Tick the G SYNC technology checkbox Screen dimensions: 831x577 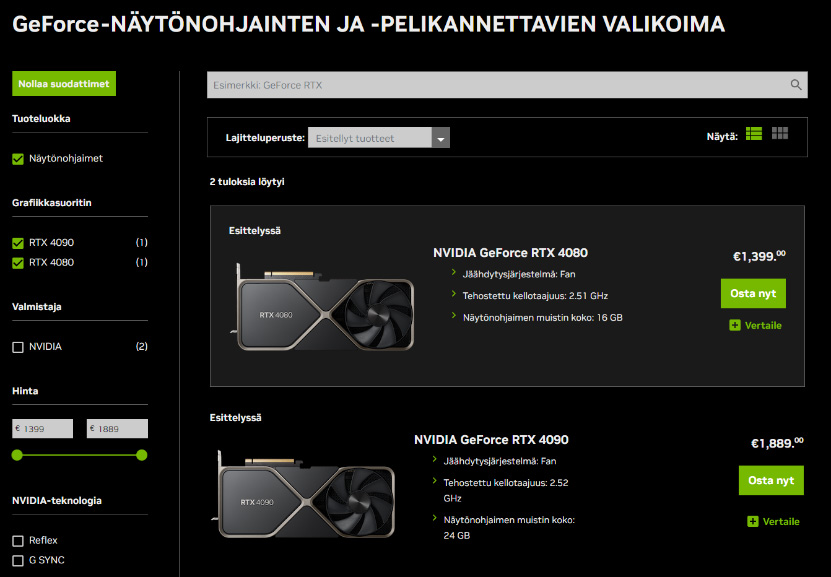pyautogui.click(x=18, y=561)
